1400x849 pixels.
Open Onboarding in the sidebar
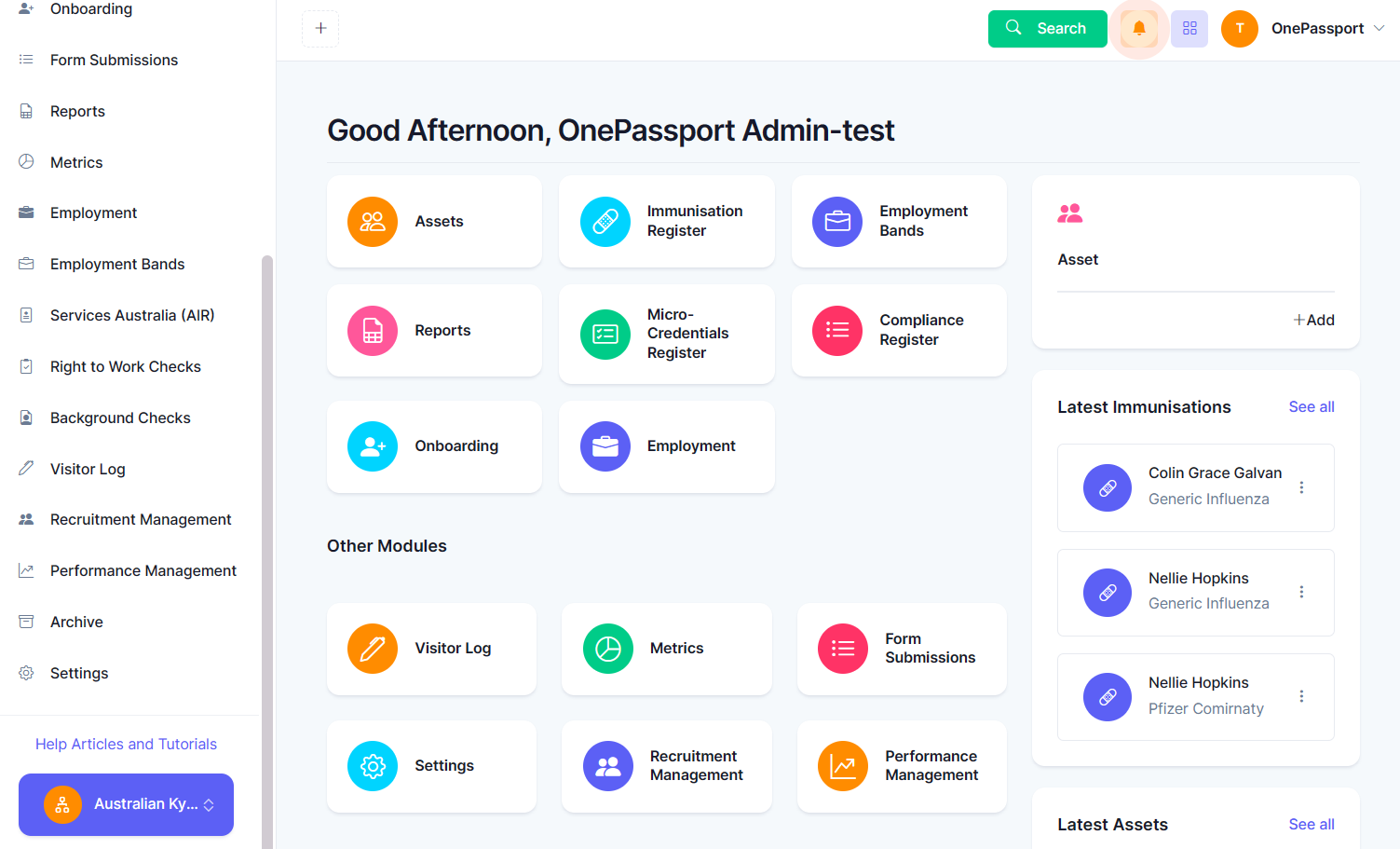pos(91,9)
